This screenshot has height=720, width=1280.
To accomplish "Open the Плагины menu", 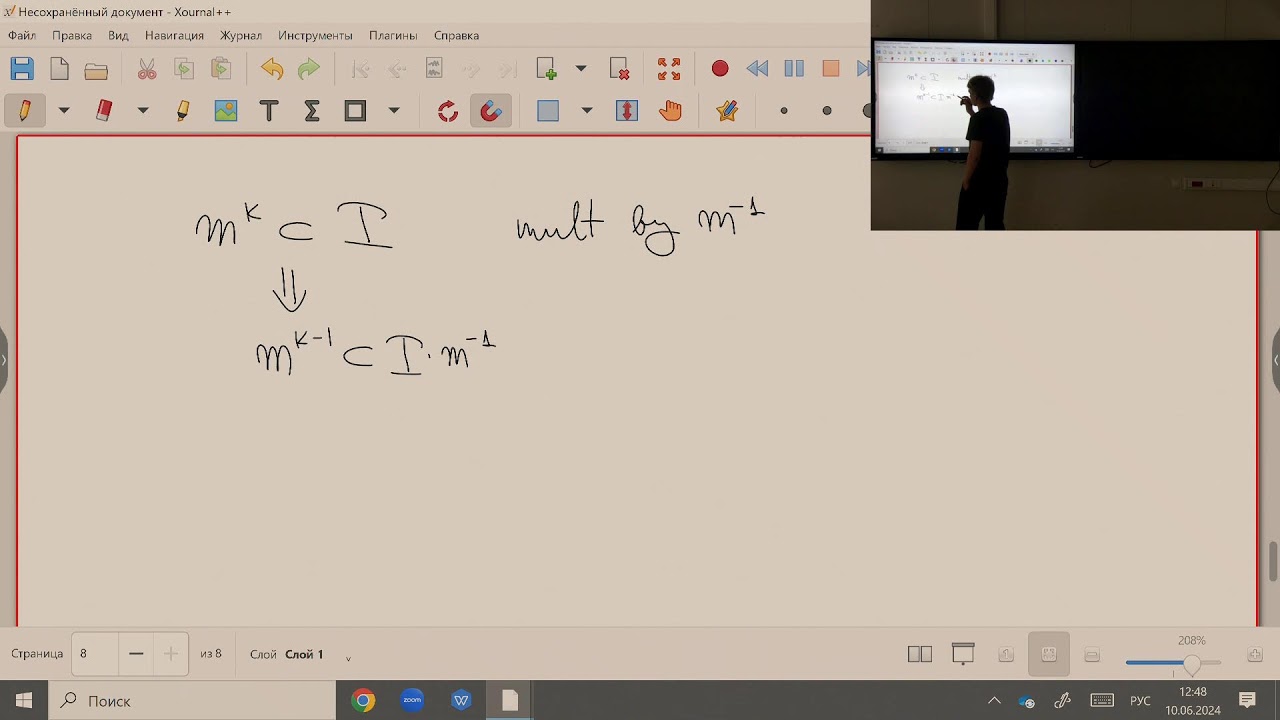I will coord(393,35).
